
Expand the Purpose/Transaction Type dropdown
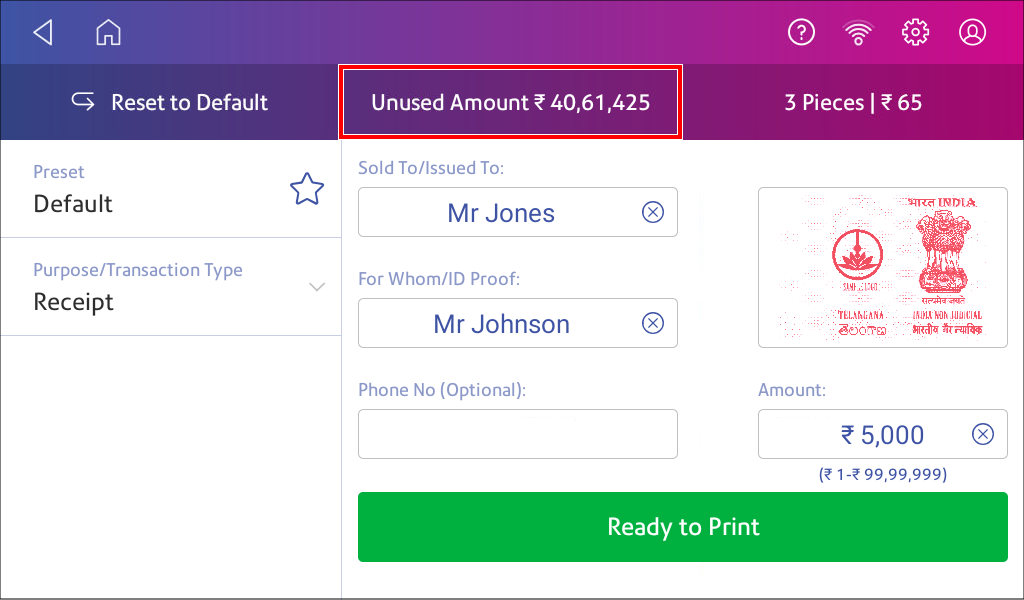317,287
